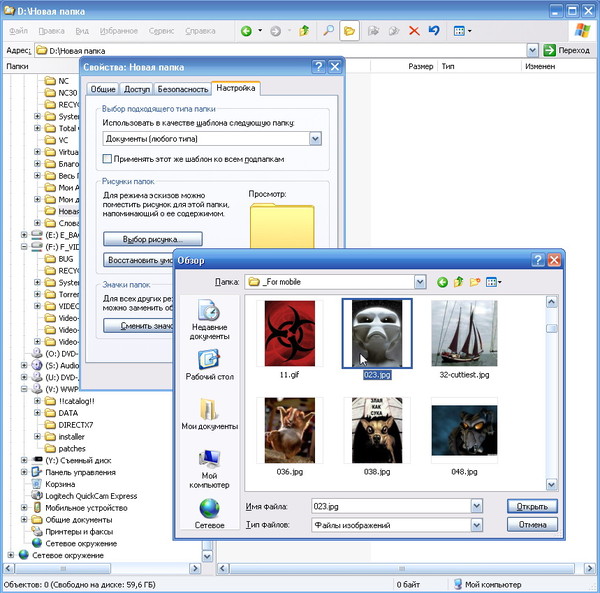Click the Открыть button
The image size is (600, 593).
click(x=532, y=506)
